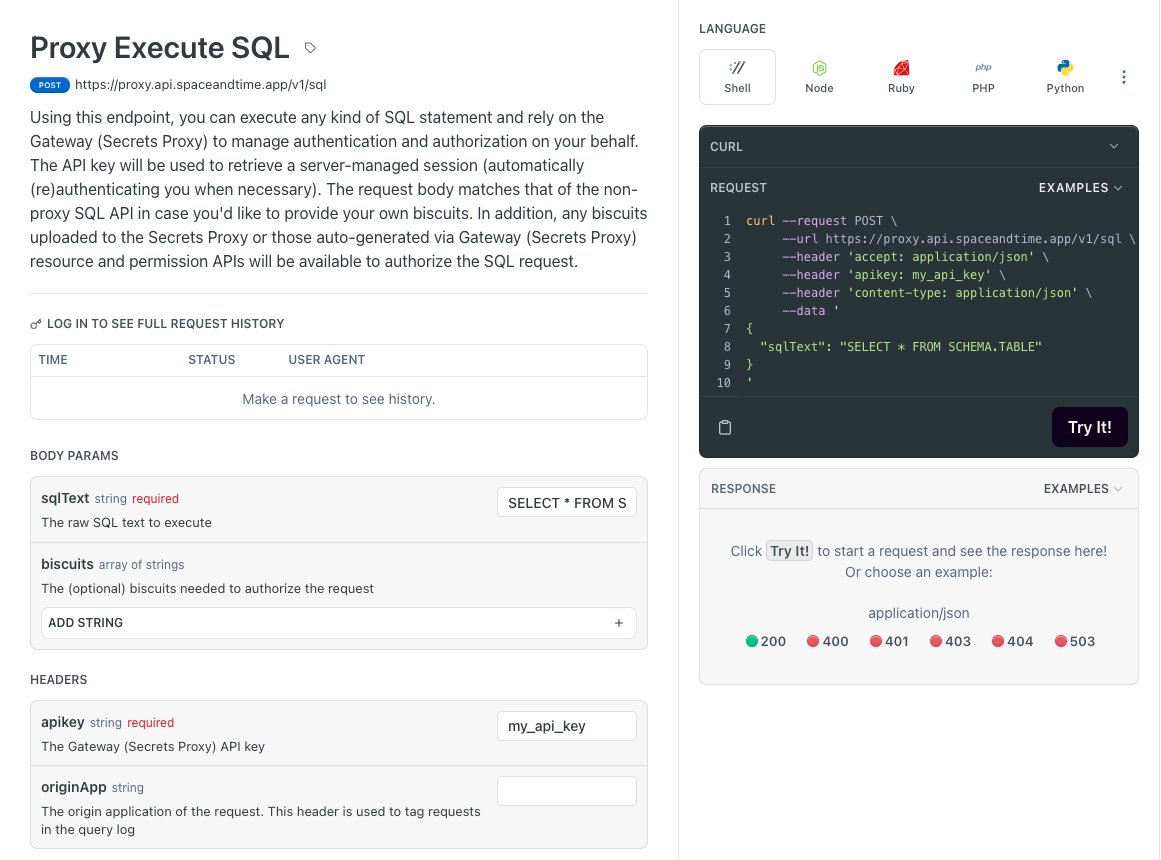Open the request EXAMPLES dropdown
The height and width of the screenshot is (860, 1161).
1080,188
